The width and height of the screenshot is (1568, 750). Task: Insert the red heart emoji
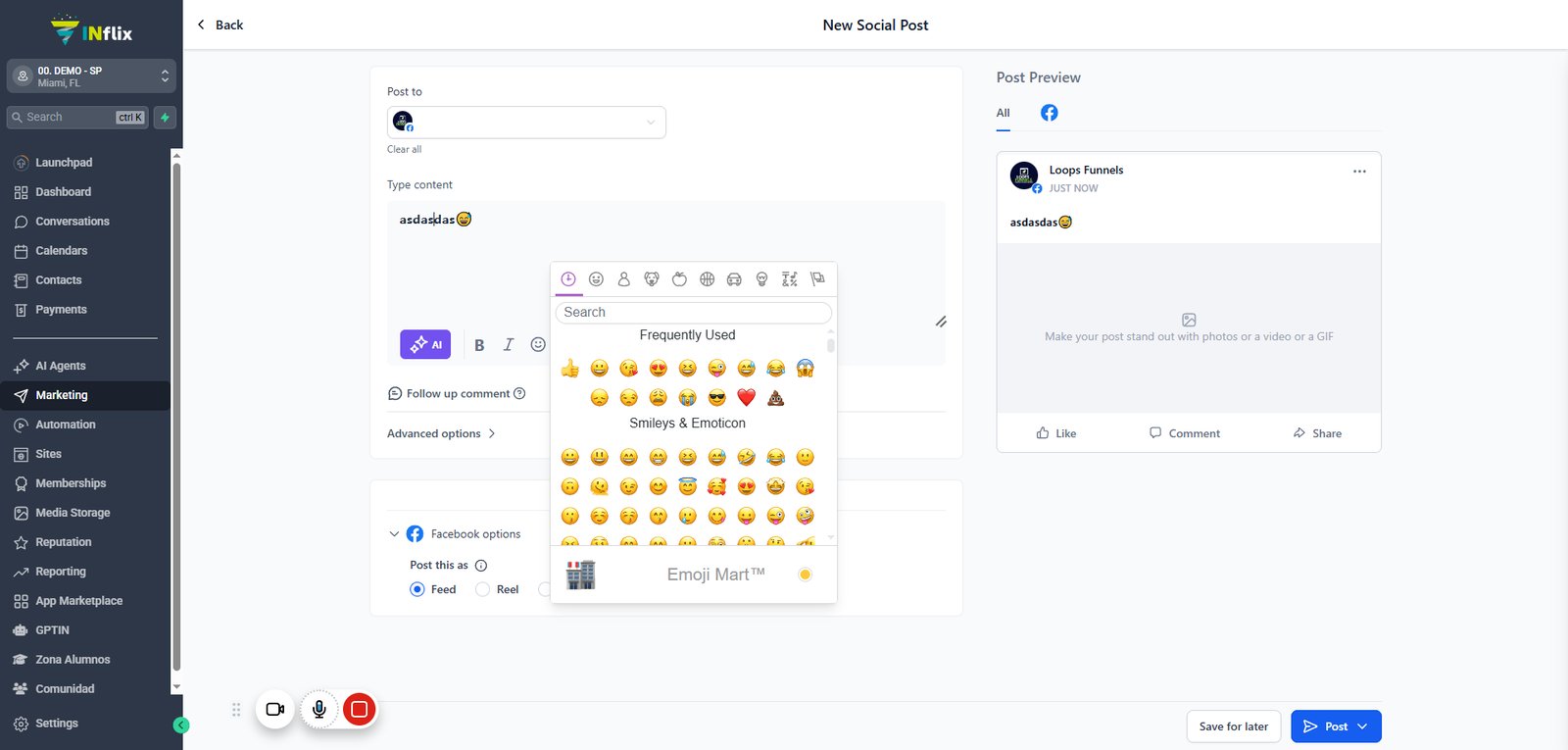click(747, 398)
